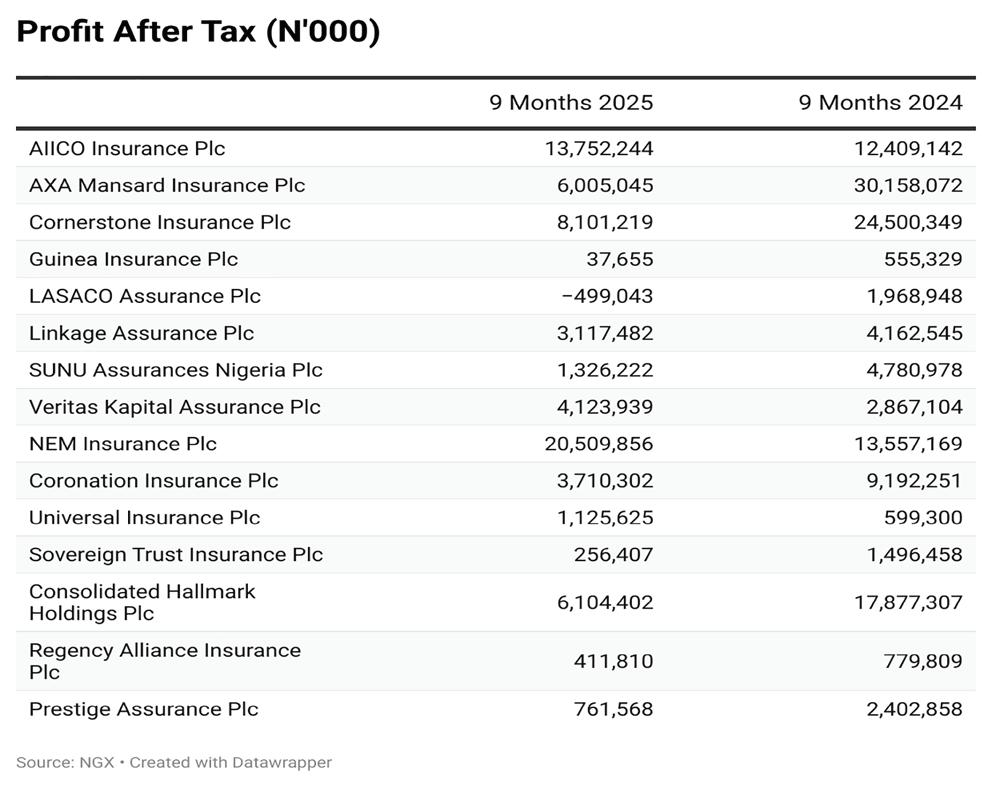This screenshot has height=785, width=992.
Task: Click the Coronation Insurance Plc row label
Action: coord(154,481)
